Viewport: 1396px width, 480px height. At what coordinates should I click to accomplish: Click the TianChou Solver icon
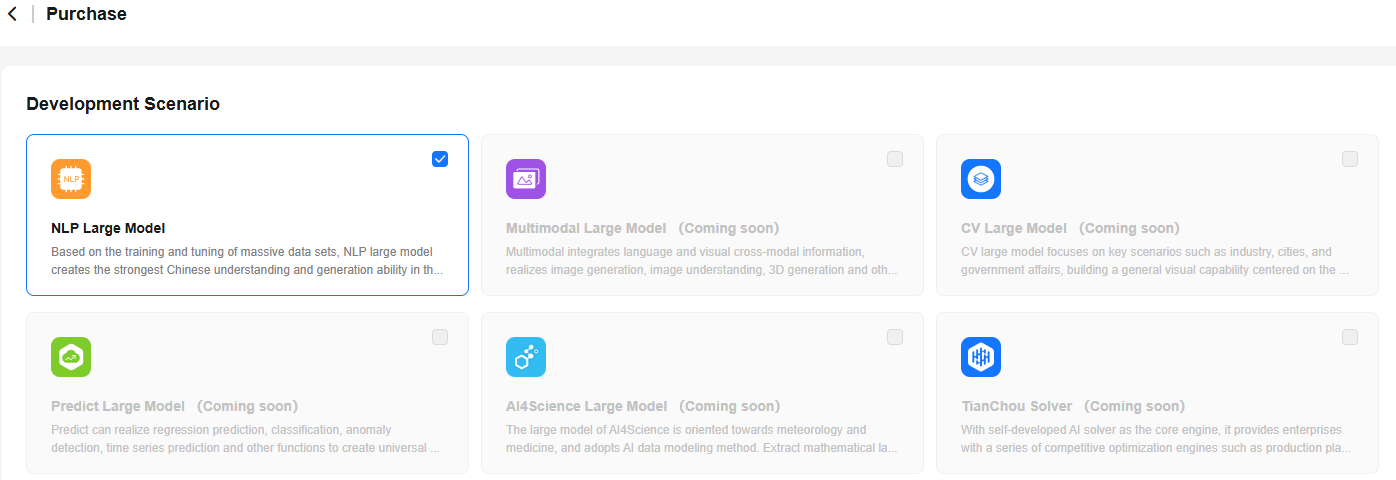981,357
